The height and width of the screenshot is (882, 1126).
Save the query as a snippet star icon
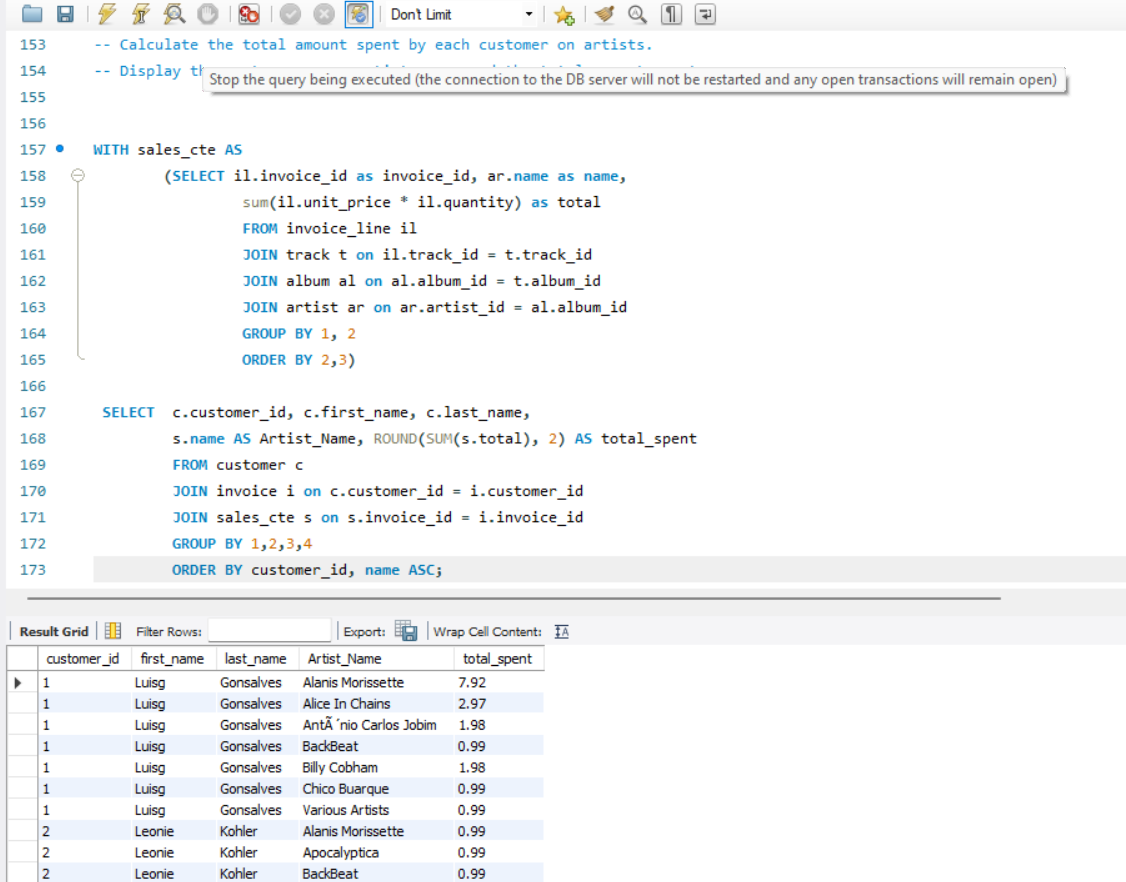pyautogui.click(x=564, y=14)
